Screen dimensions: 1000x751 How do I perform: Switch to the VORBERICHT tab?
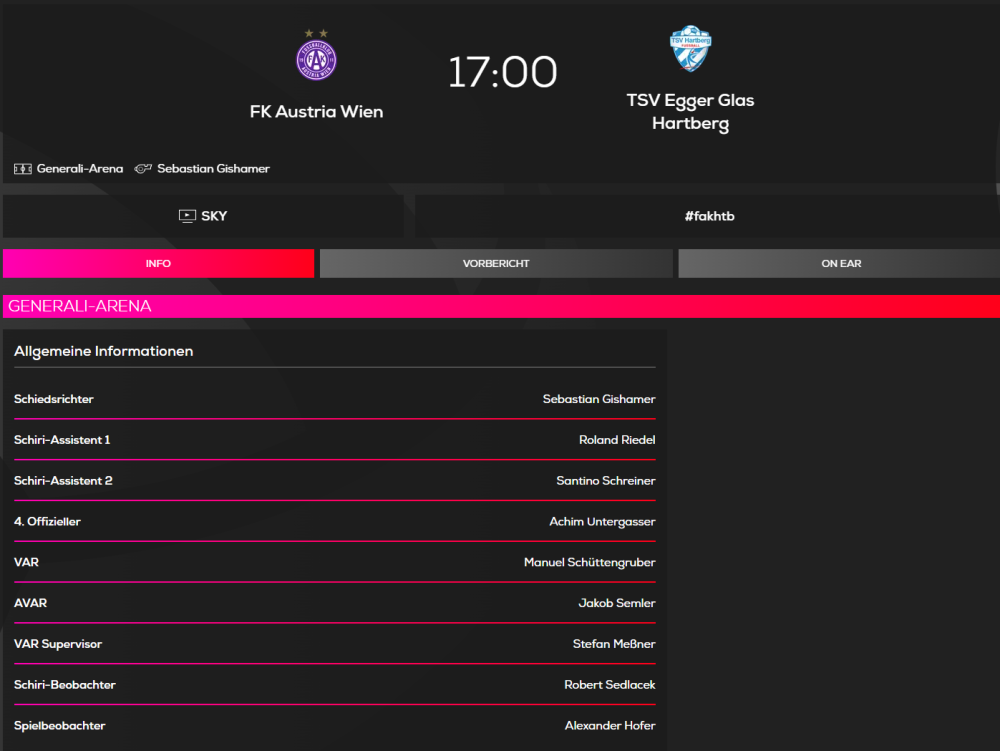(x=496, y=264)
